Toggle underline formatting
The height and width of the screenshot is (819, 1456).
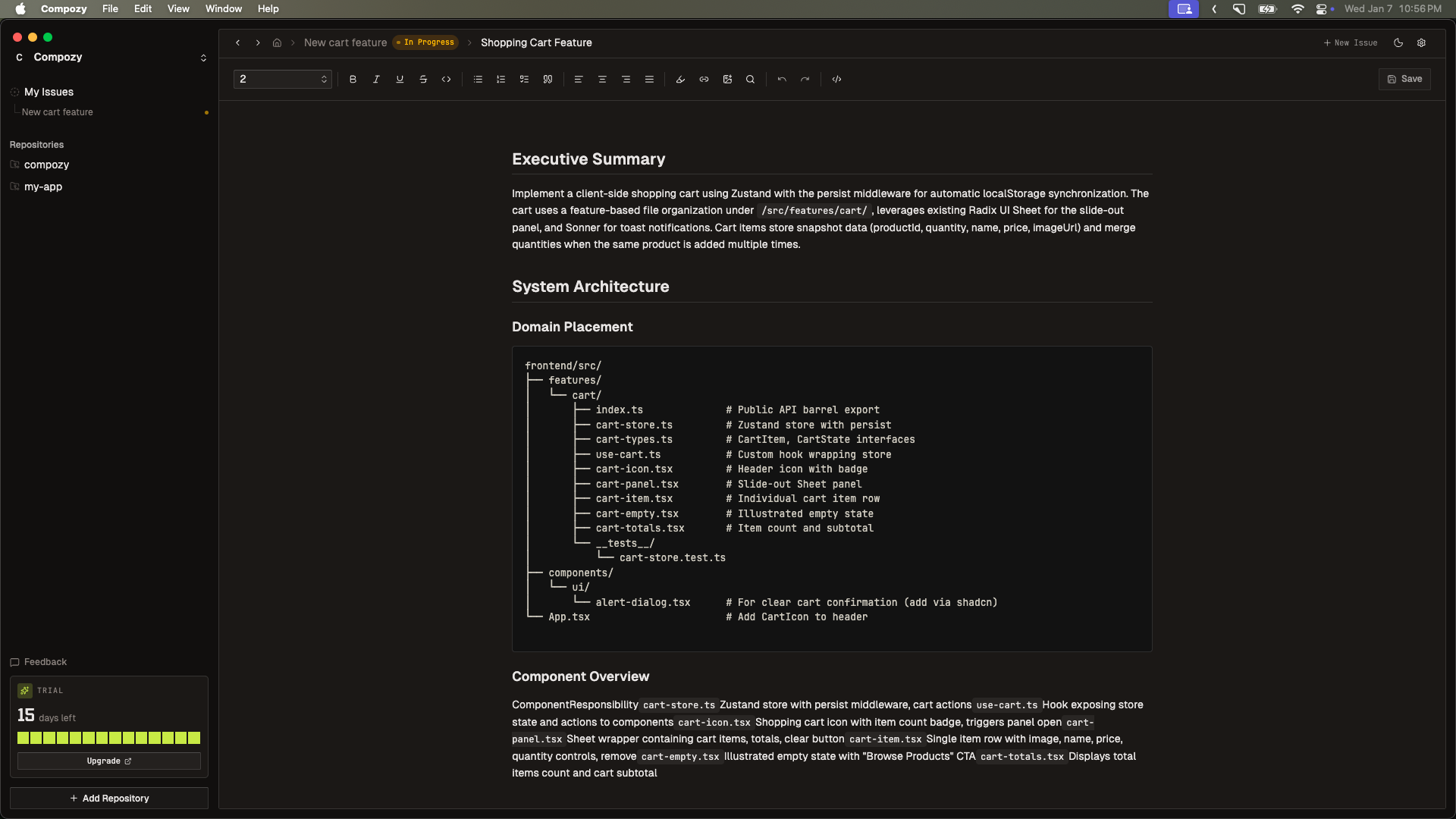[x=400, y=79]
